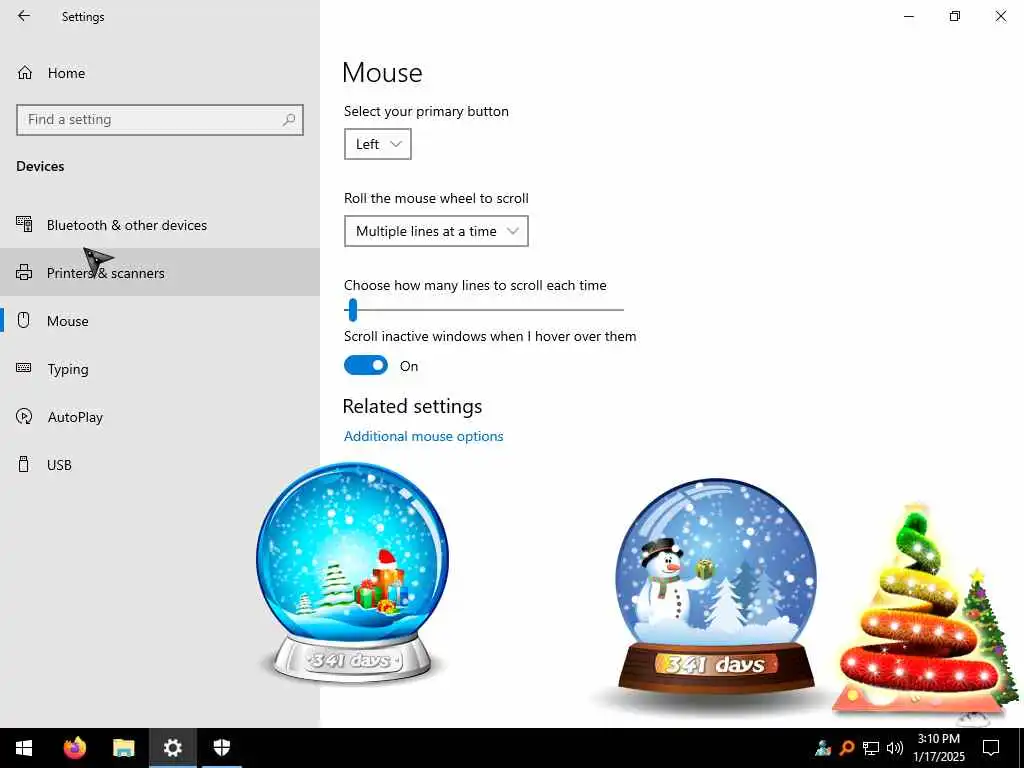The image size is (1024, 768).
Task: Open the clock showing 3:10 PM
Action: click(938, 748)
